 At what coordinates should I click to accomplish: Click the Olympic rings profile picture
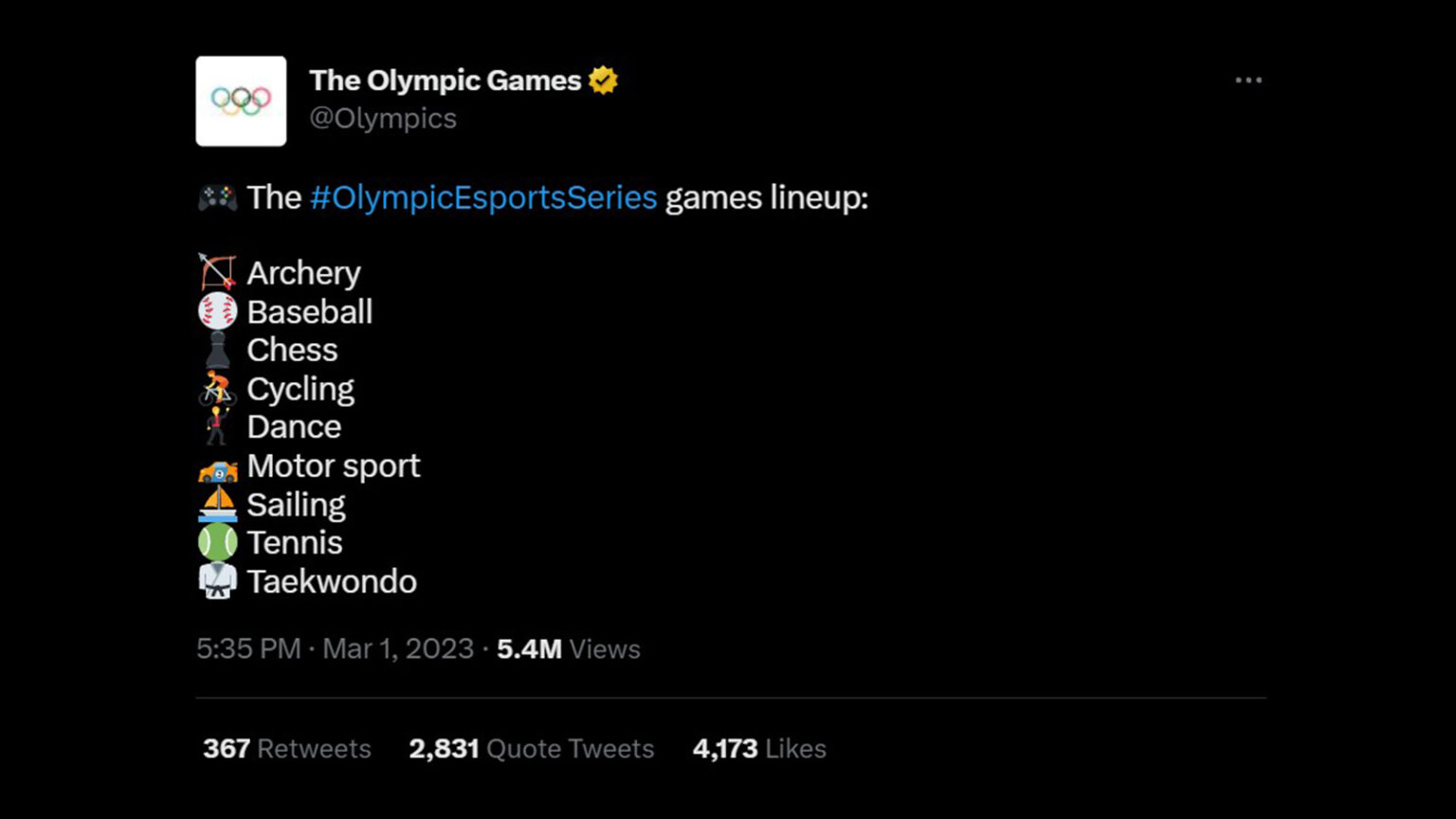coord(241,101)
